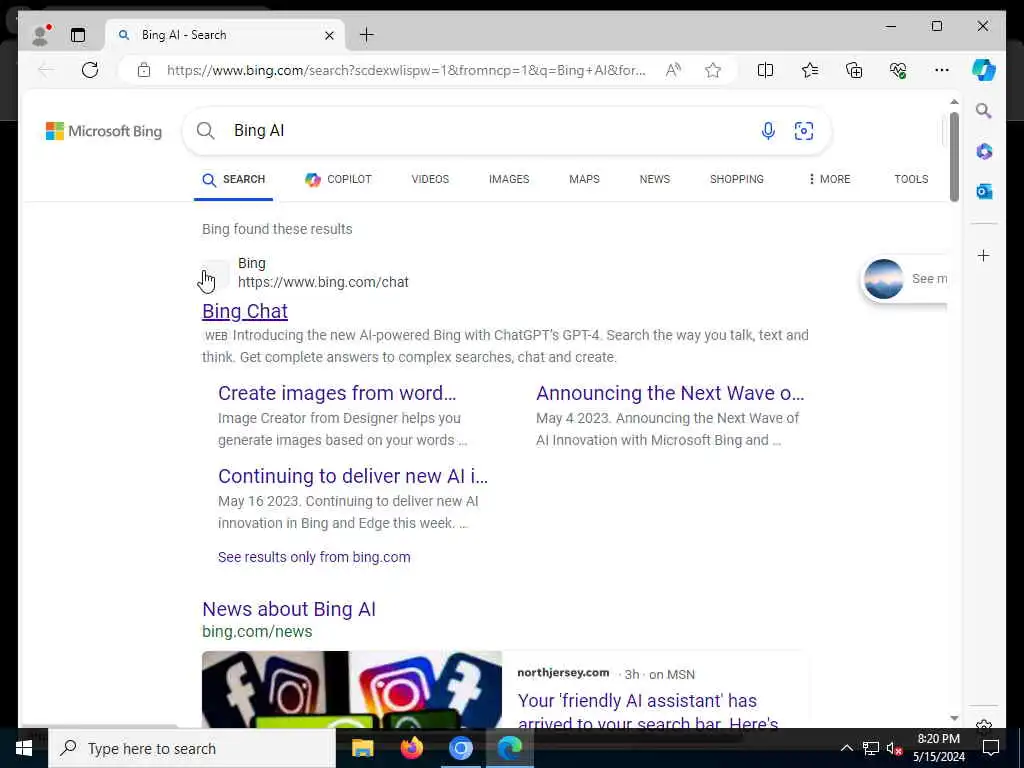Screen dimensions: 1024x768
Task: Open the TOOLS options
Action: 912,180
